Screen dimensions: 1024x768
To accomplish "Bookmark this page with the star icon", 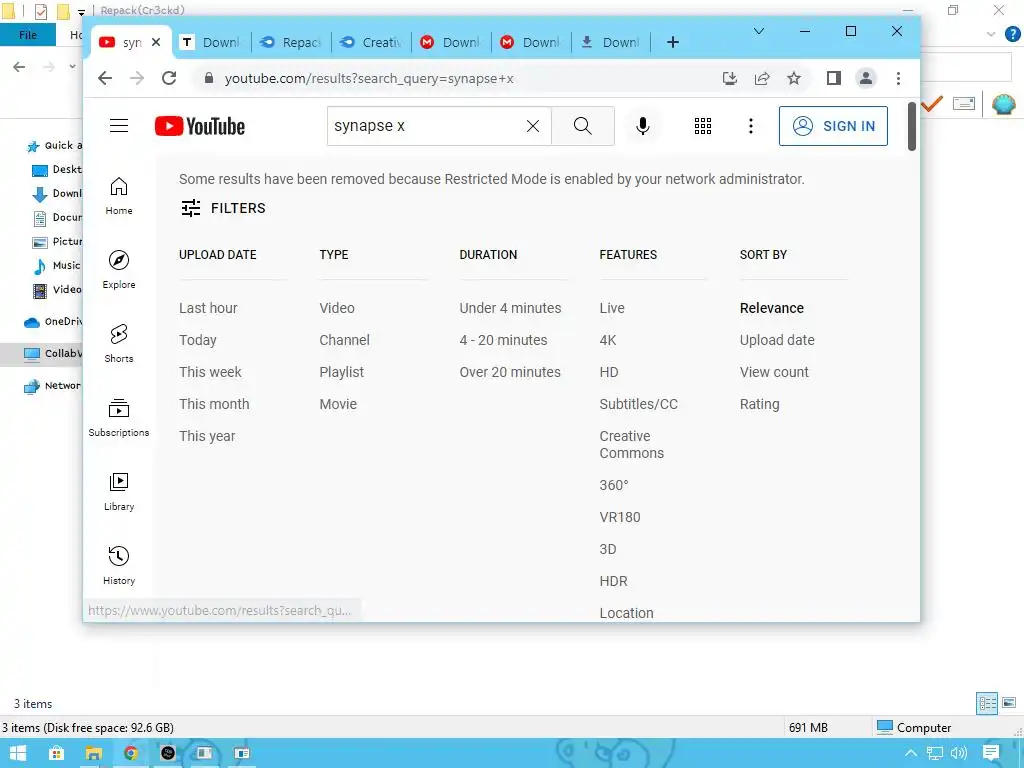I will (x=794, y=78).
